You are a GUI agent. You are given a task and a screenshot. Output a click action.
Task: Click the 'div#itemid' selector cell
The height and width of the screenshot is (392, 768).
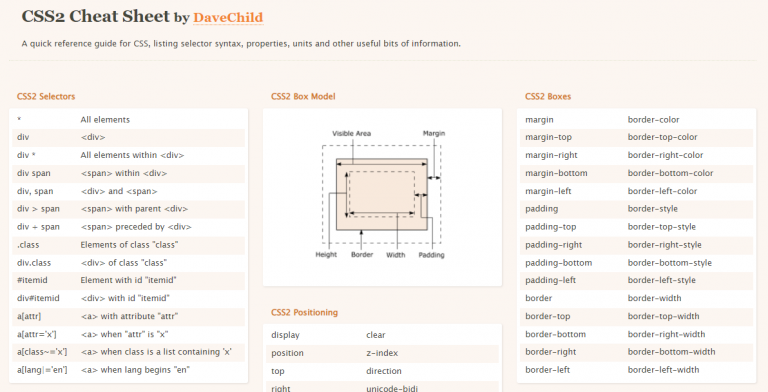pos(38,298)
